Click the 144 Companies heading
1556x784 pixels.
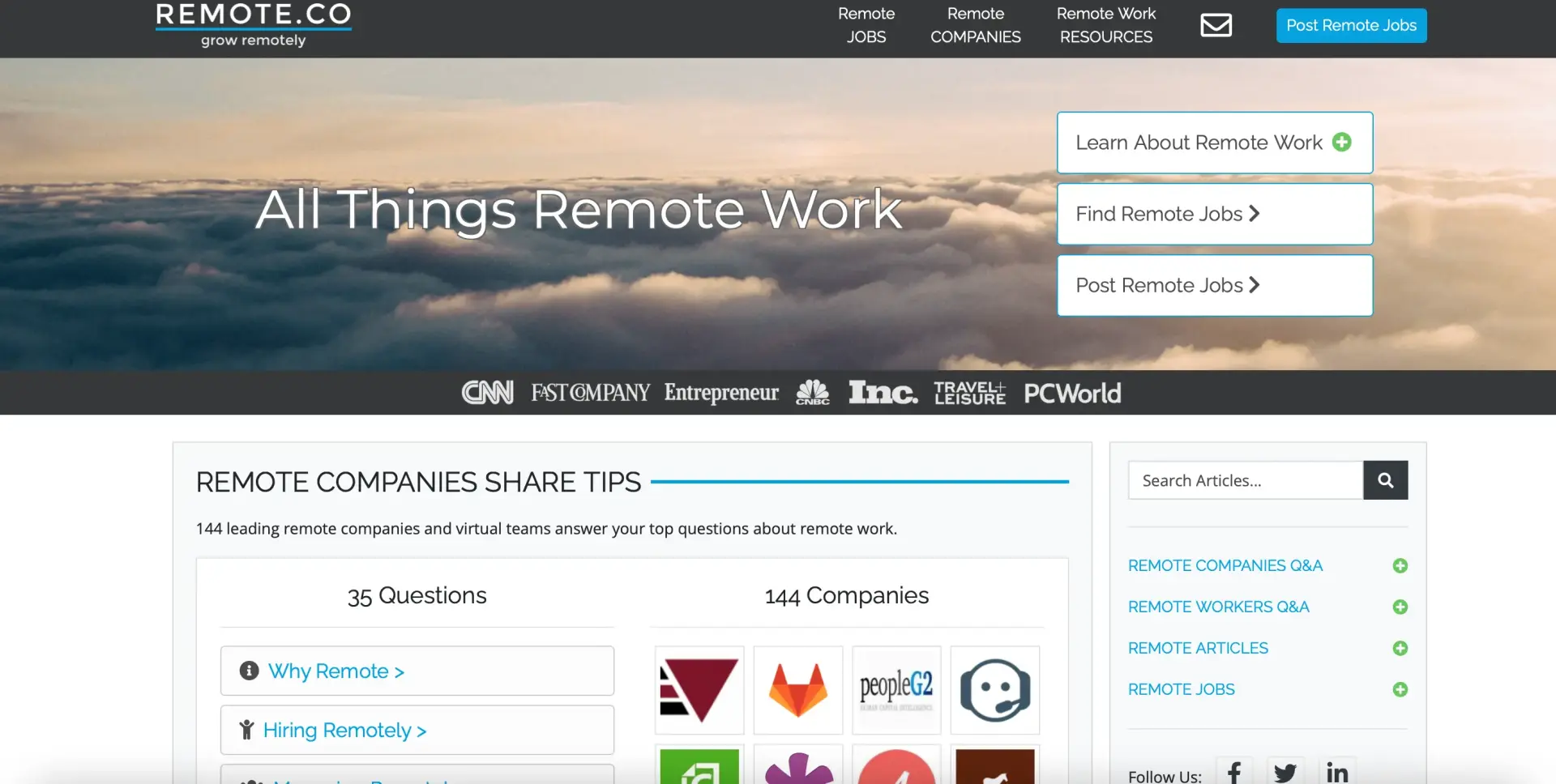point(846,595)
